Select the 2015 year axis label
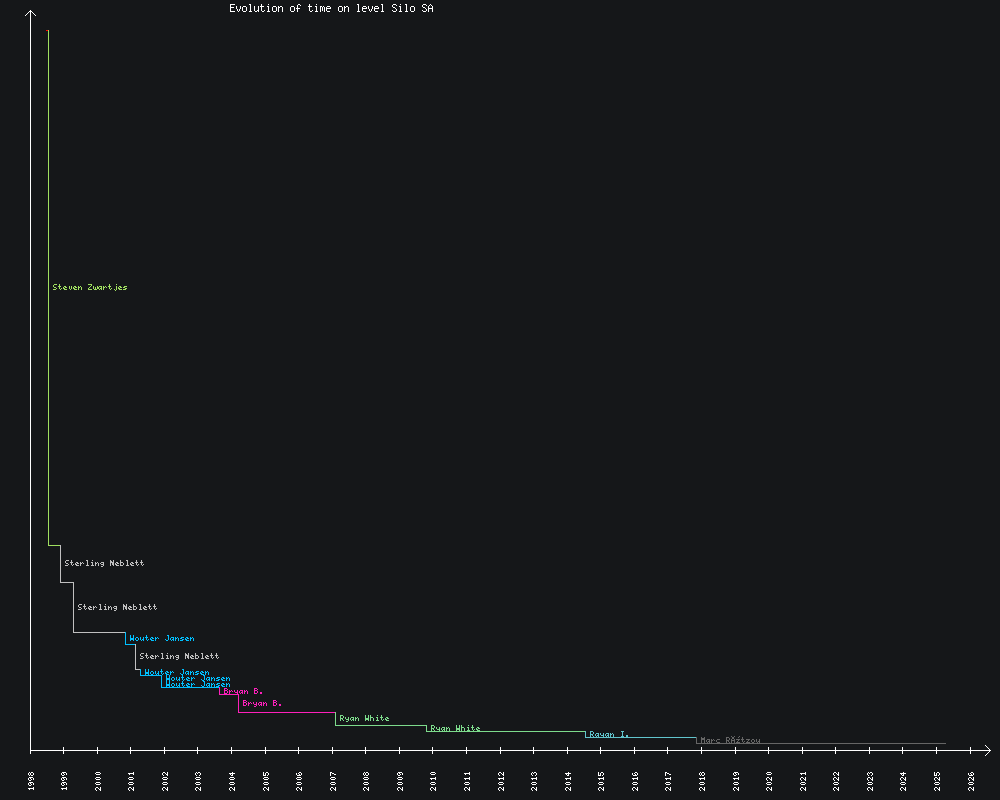This screenshot has height=800, width=1000. click(602, 781)
